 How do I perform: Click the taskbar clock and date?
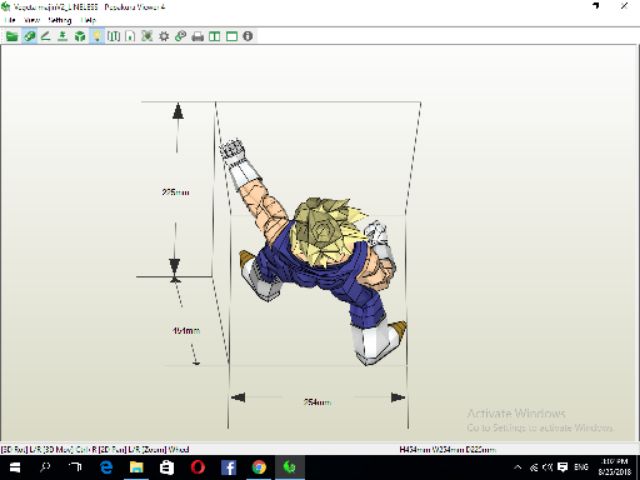(x=615, y=467)
